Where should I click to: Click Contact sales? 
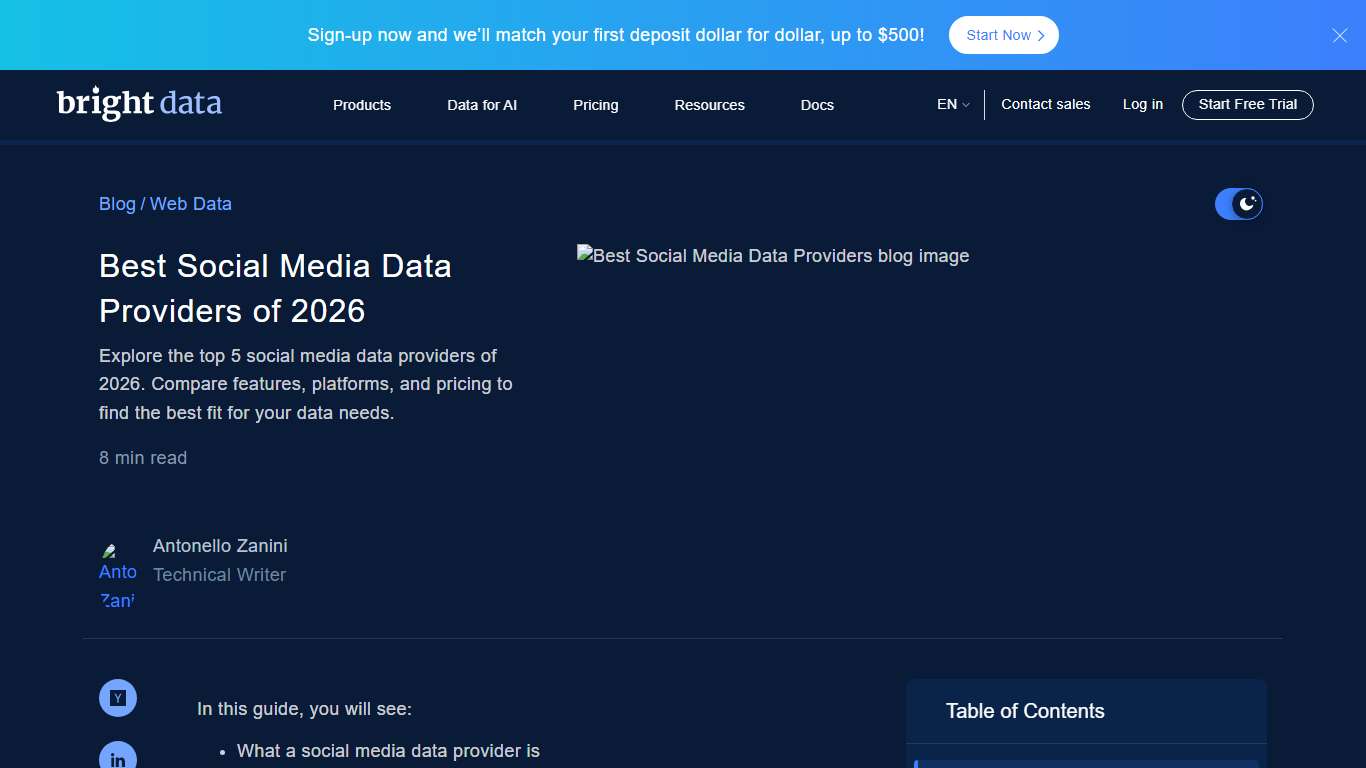[x=1046, y=104]
